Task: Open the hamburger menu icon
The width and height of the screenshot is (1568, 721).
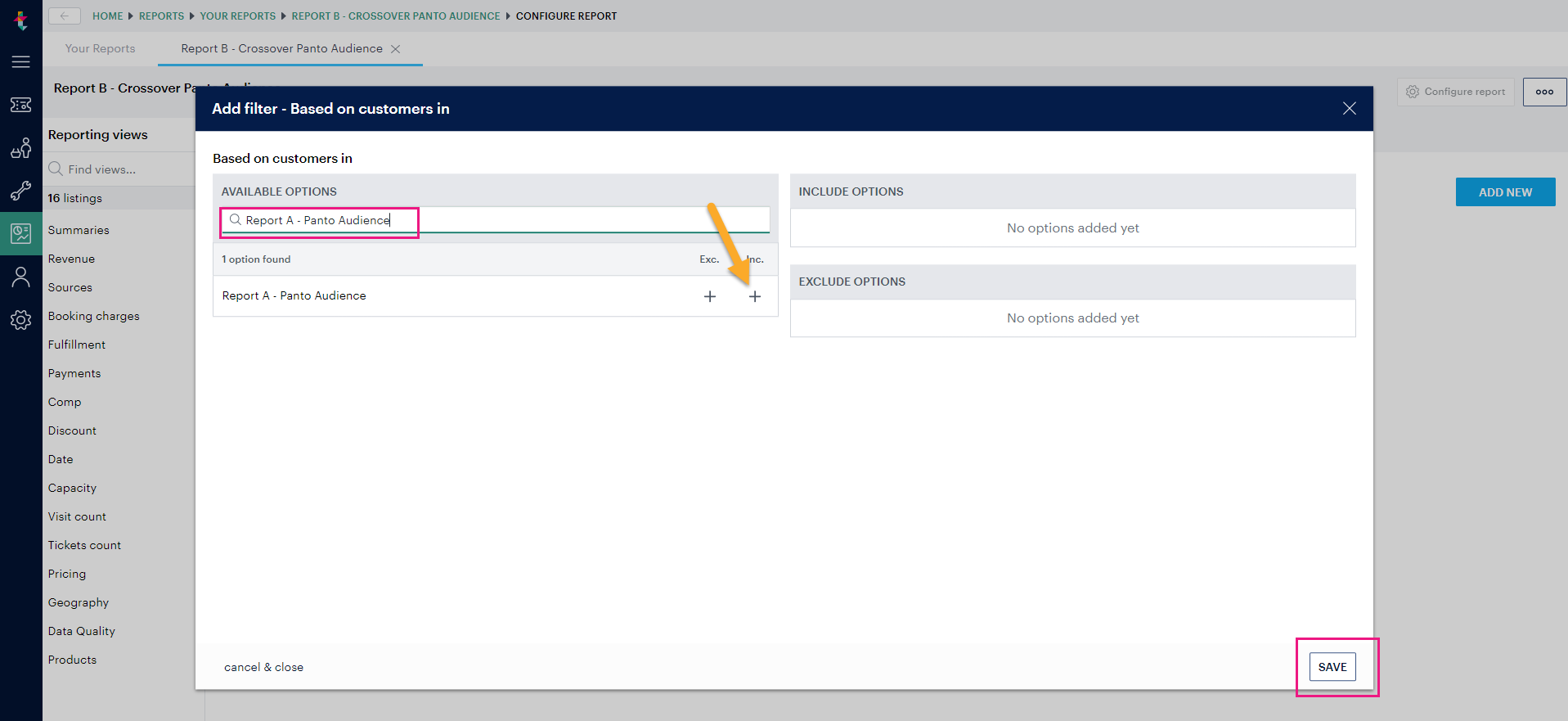Action: pos(21,61)
